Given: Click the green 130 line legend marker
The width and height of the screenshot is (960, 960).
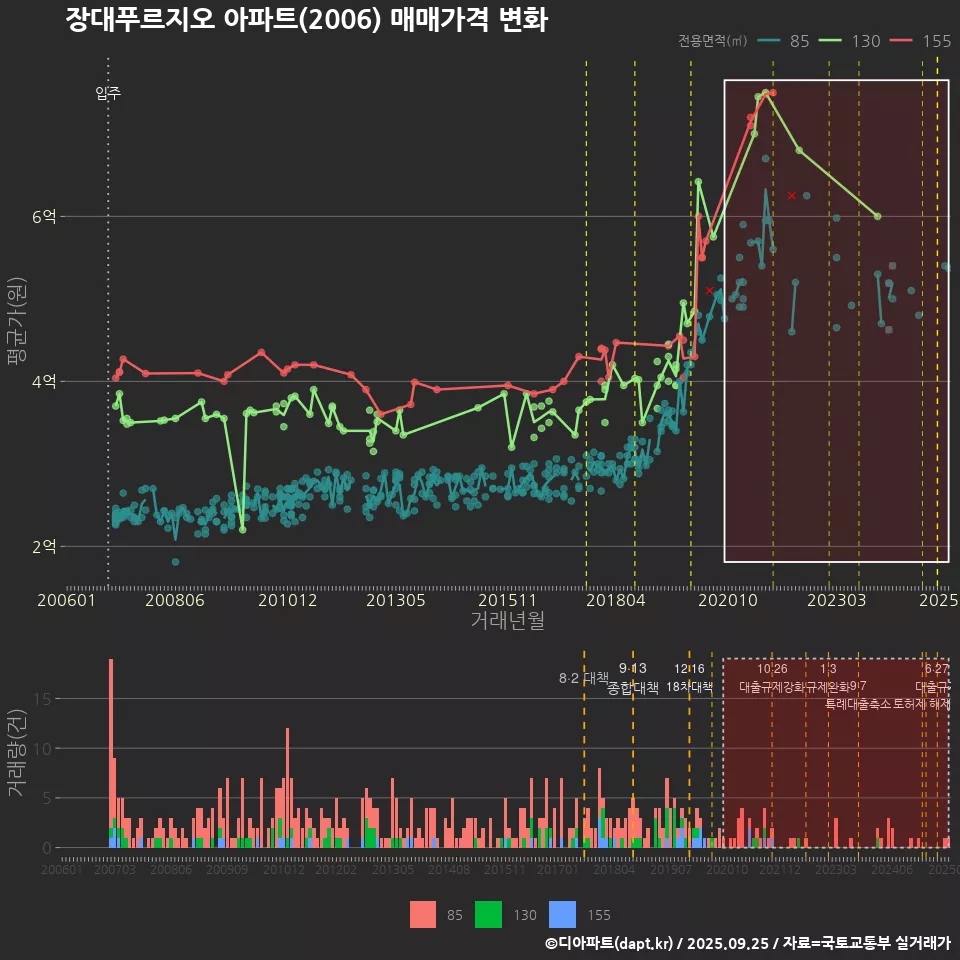Looking at the screenshot, I should [x=832, y=41].
